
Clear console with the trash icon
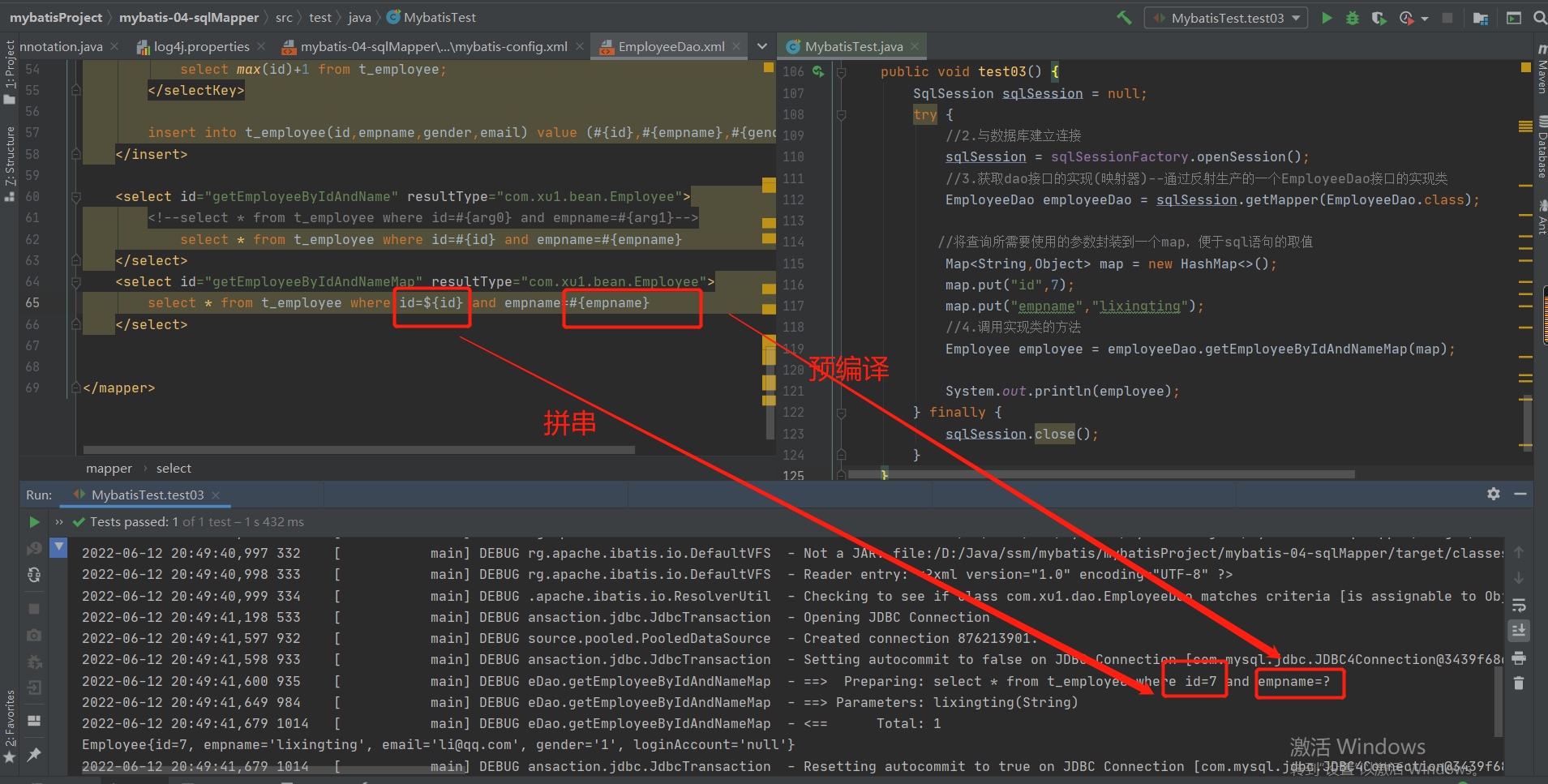(x=1519, y=683)
